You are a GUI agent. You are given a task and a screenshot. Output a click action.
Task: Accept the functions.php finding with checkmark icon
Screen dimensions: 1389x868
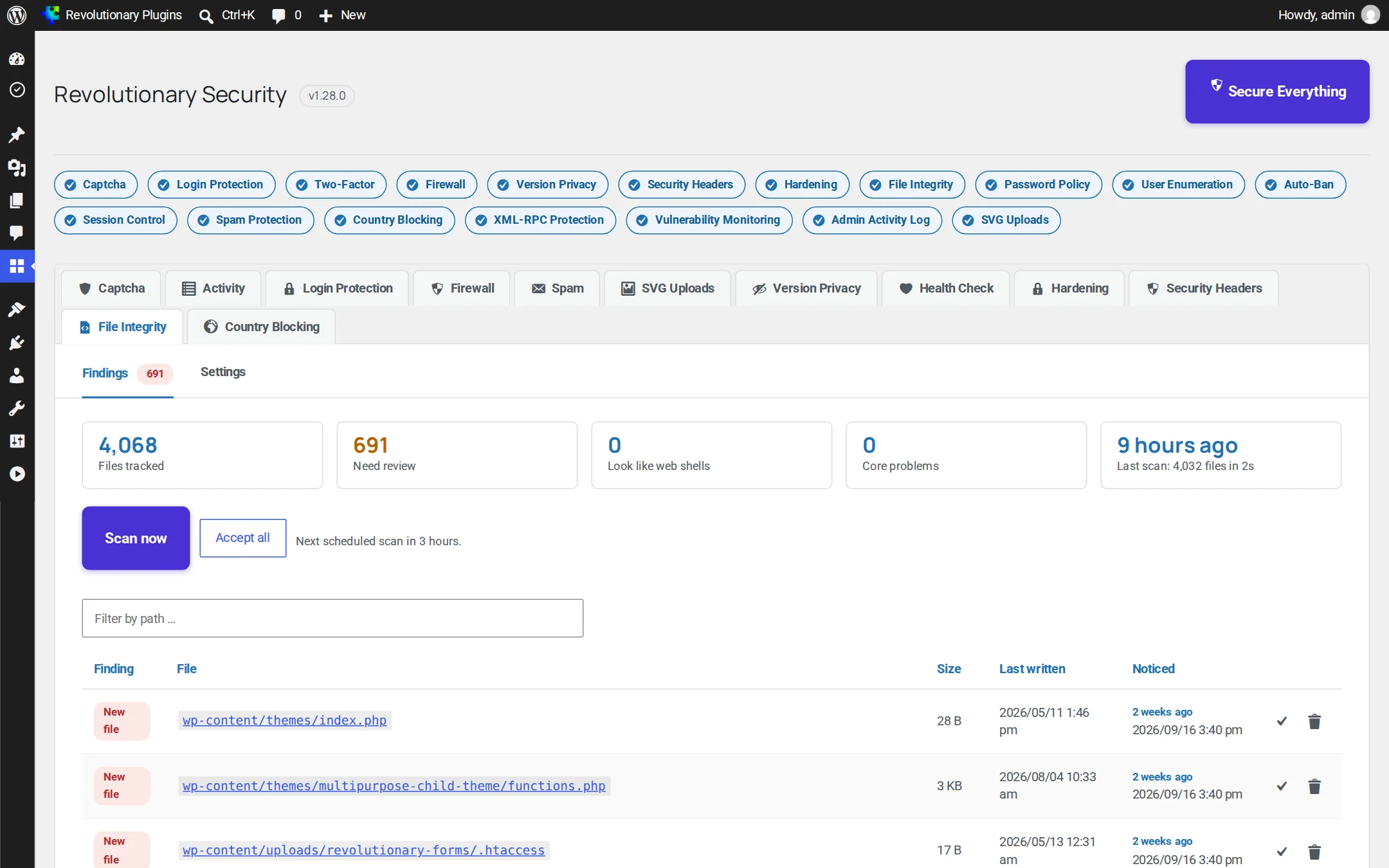pyautogui.click(x=1282, y=786)
